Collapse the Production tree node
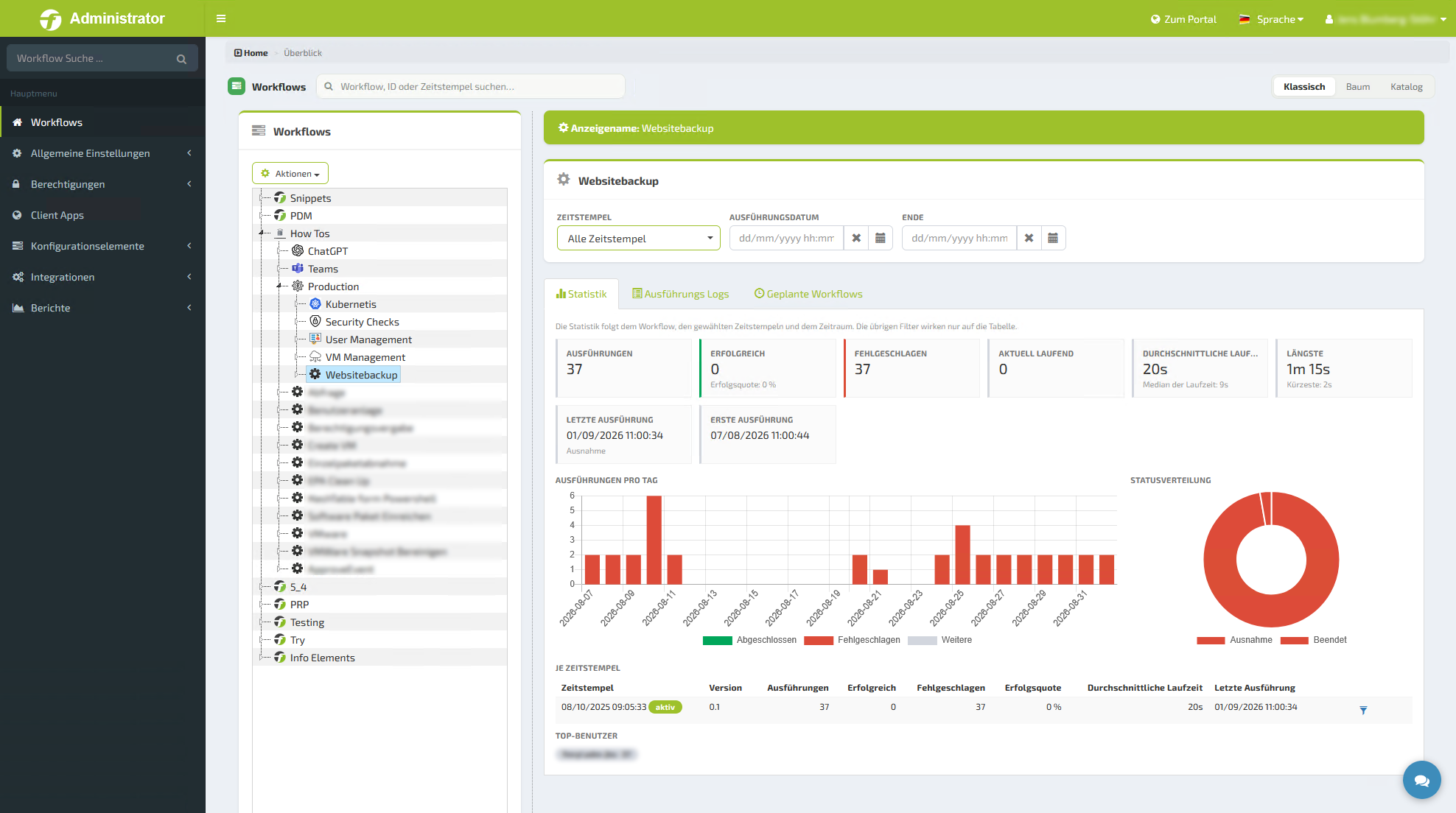The width and height of the screenshot is (1456, 813). coord(279,286)
